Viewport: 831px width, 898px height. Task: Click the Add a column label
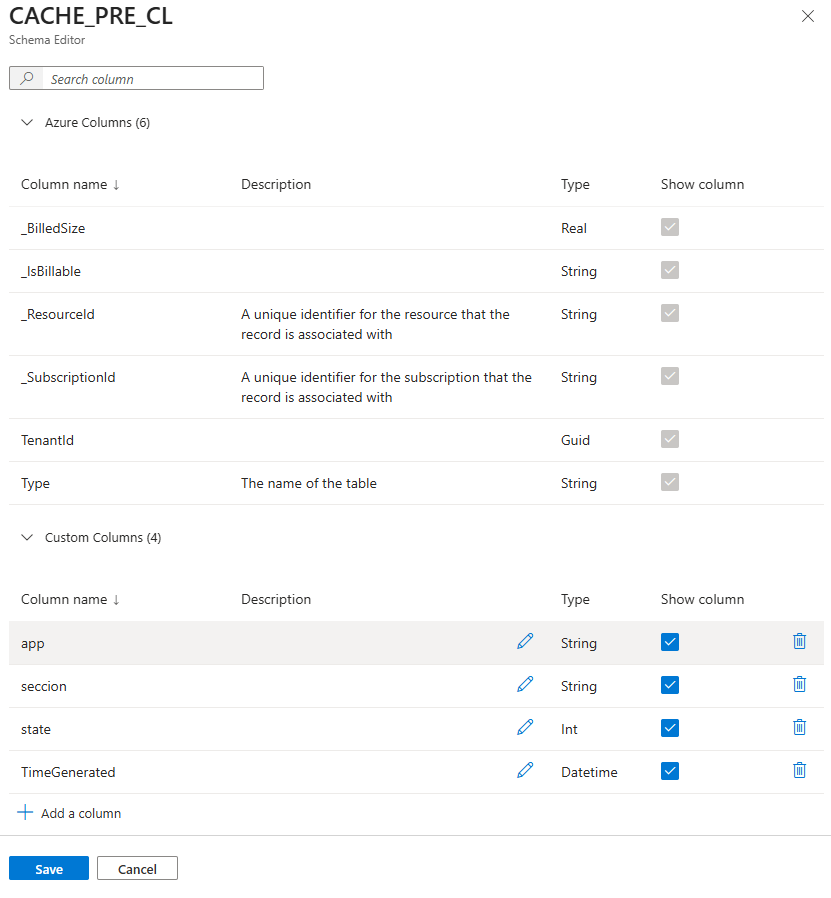81,813
